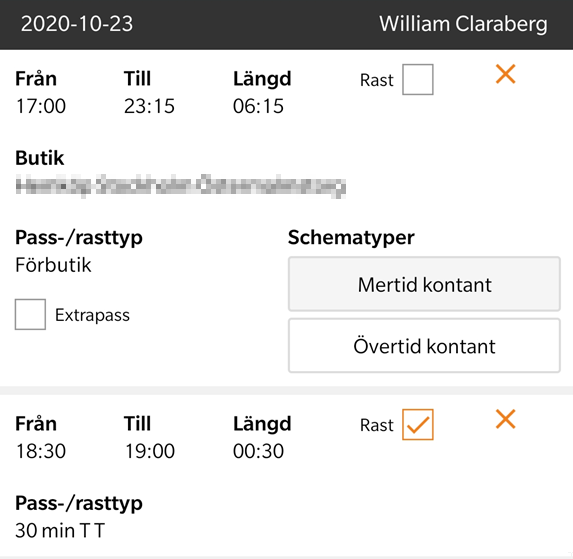The image size is (573, 559).
Task: Open the Längd value 06:15
Action: click(258, 106)
